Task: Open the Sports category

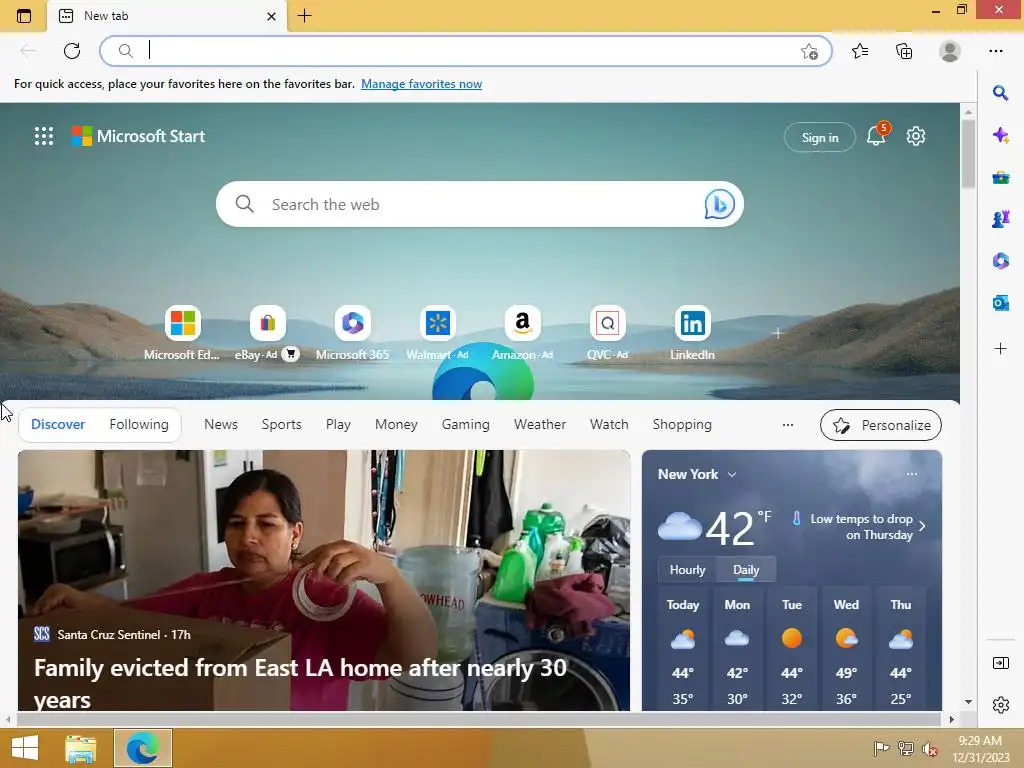Action: [x=281, y=424]
